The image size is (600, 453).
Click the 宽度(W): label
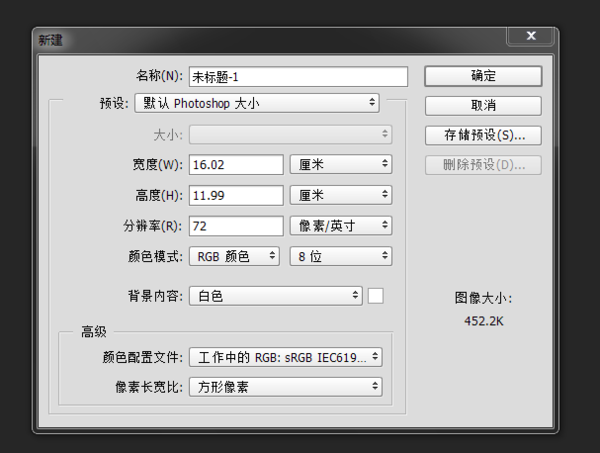coord(158,165)
